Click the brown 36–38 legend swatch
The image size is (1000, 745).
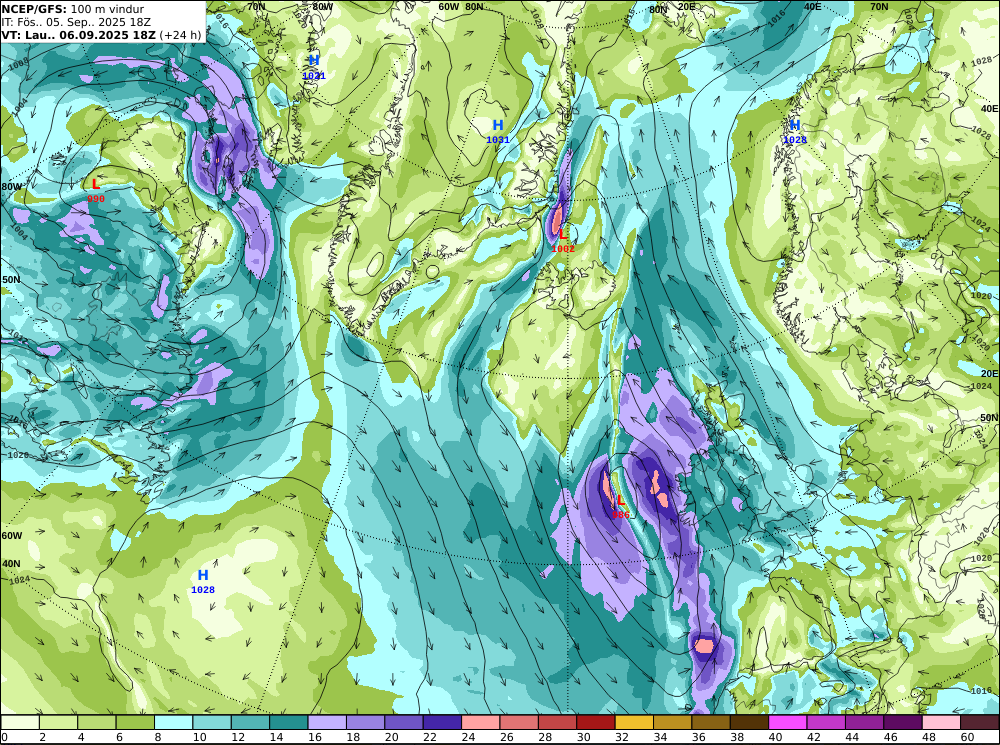point(711,722)
